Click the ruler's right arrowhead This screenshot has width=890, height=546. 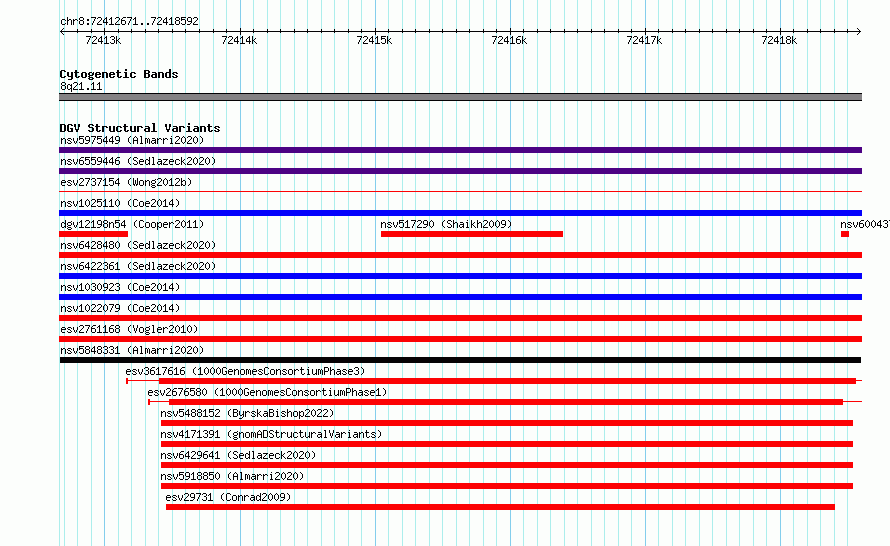coord(859,32)
